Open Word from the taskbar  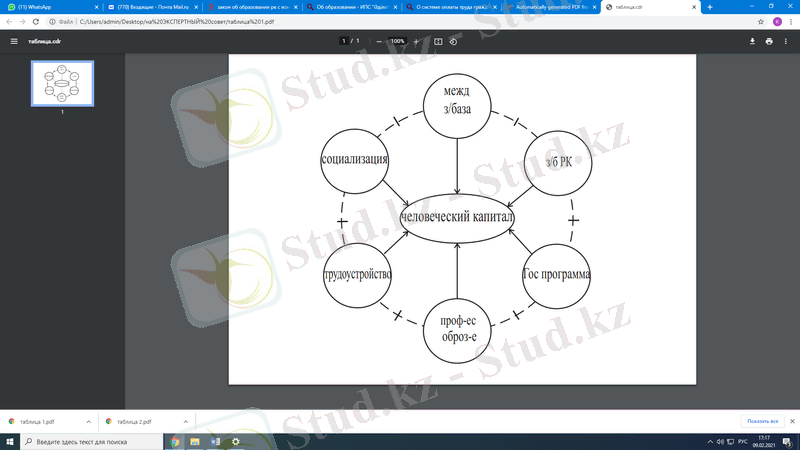point(215,442)
